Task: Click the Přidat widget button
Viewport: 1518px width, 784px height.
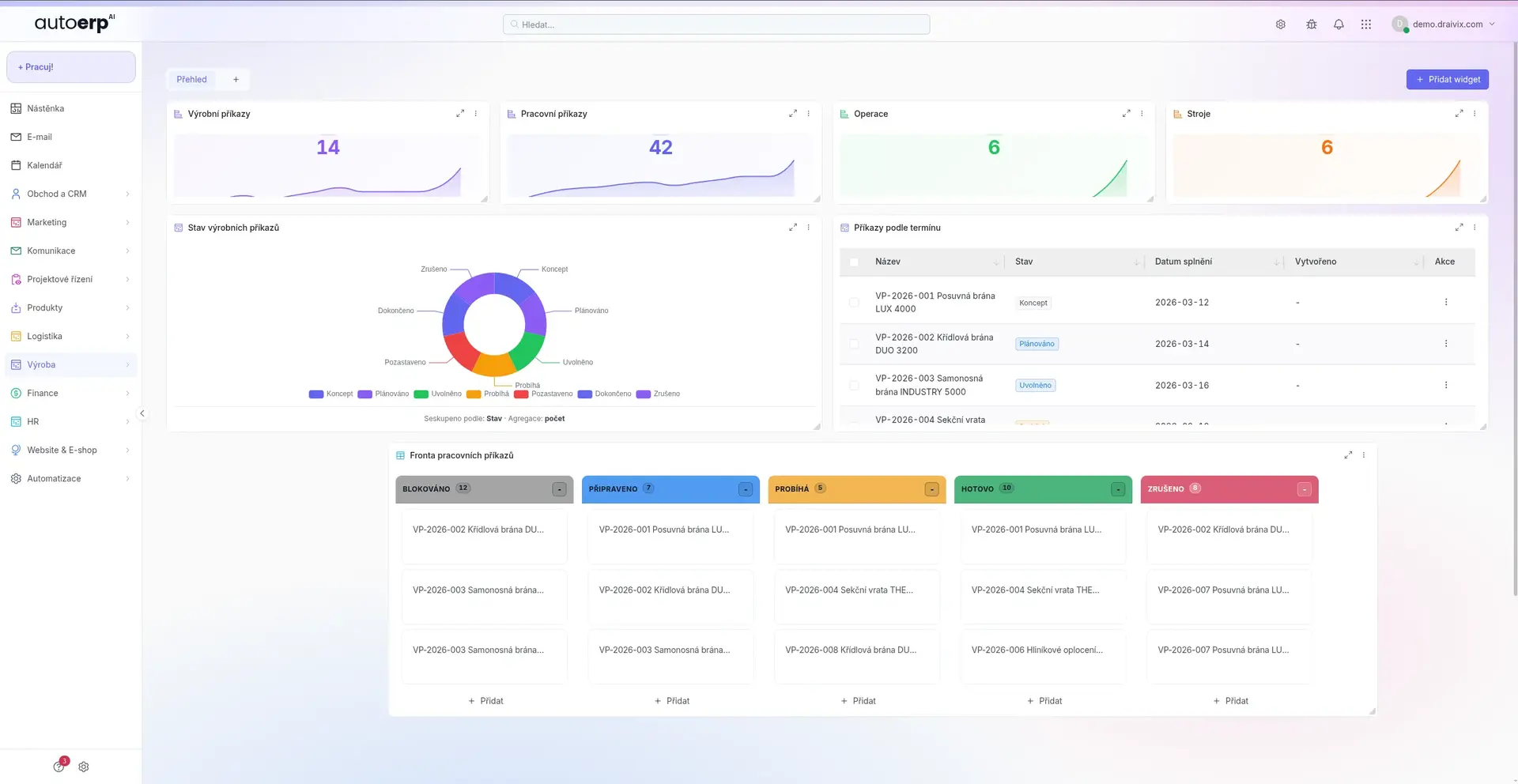Action: 1447,79
